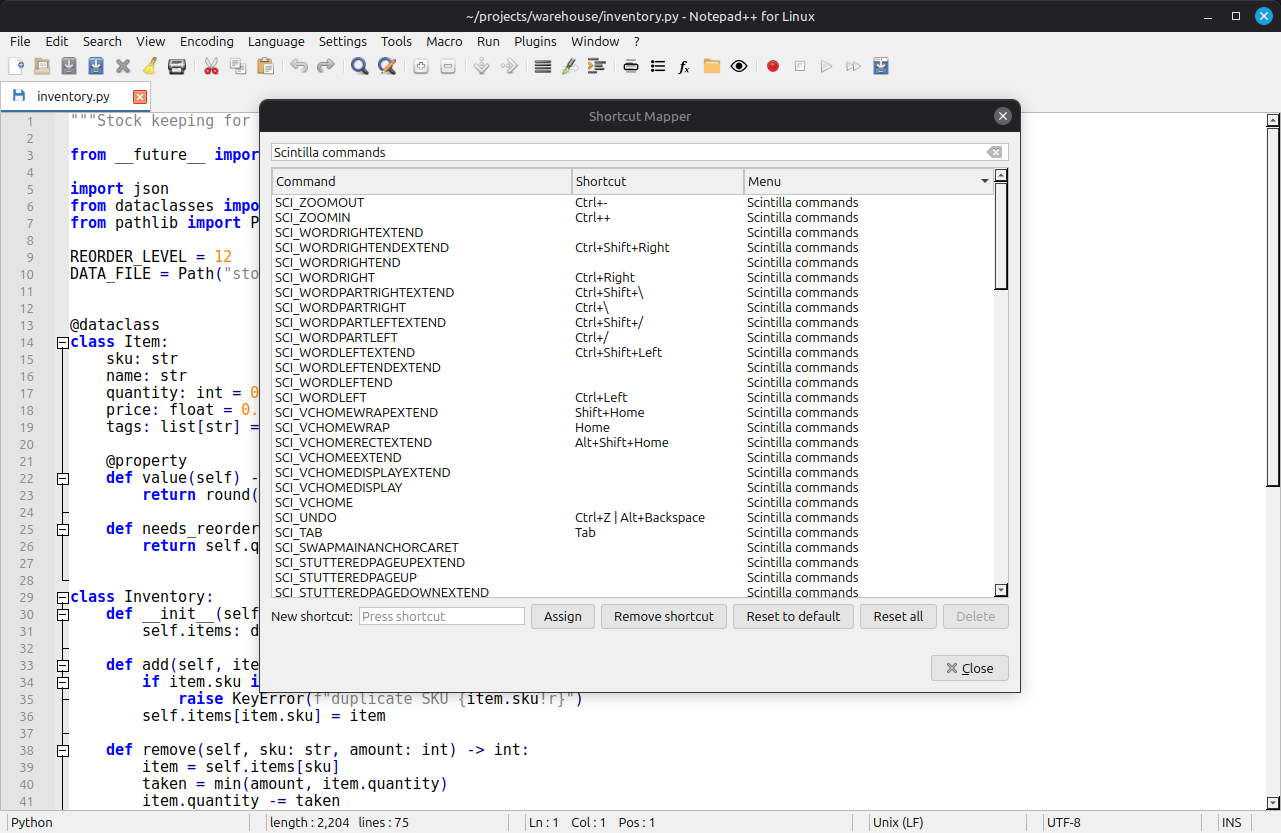Run macro multiple times icon
1281x833 pixels.
[x=854, y=66]
